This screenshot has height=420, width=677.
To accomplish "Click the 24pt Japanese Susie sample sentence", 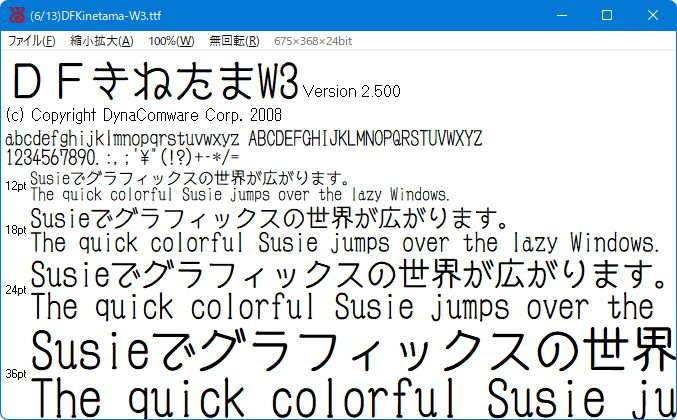I will point(349,274).
